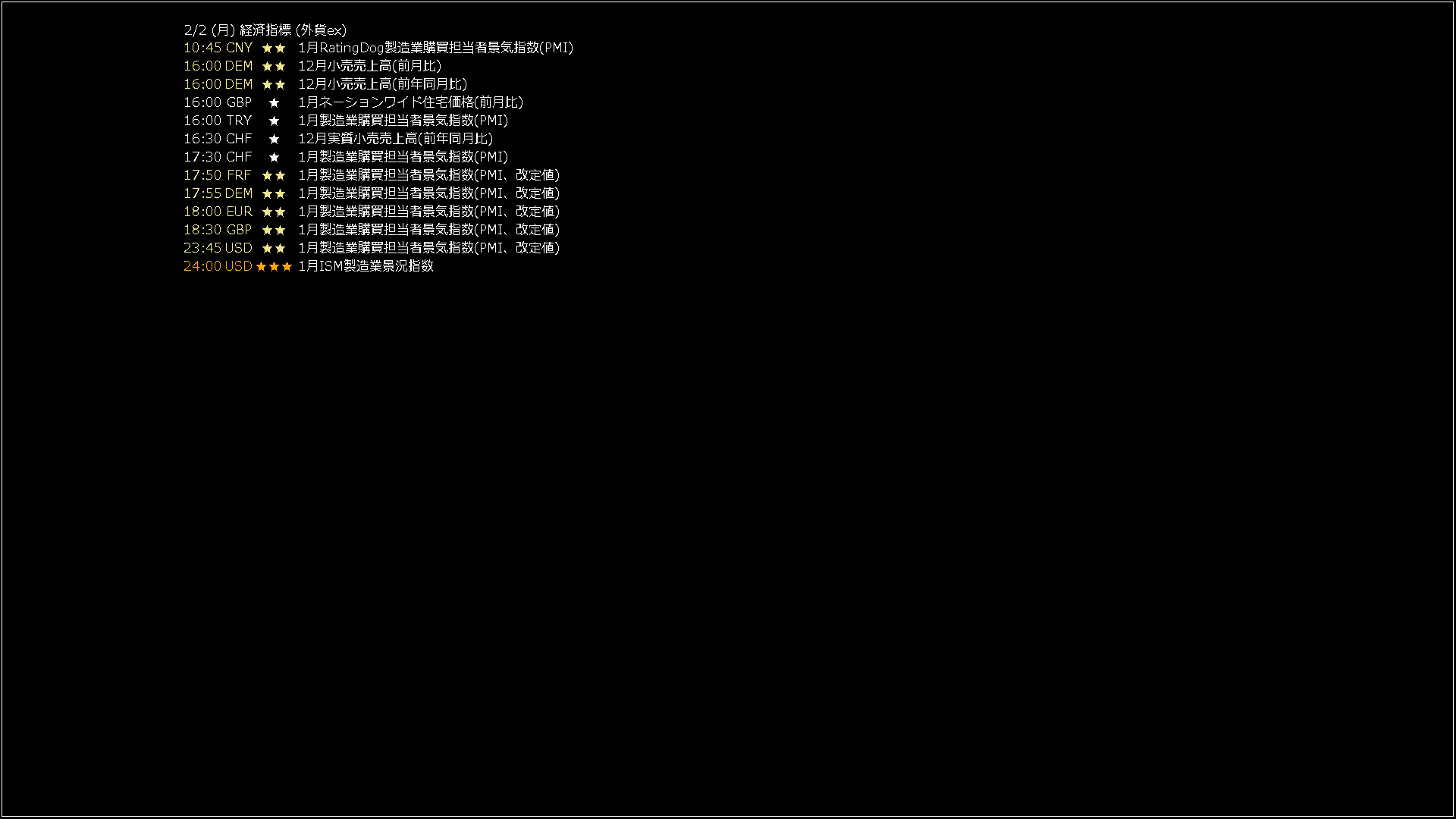Click single star icon on 16:00 GBP row
This screenshot has width=1456, height=819.
[275, 102]
